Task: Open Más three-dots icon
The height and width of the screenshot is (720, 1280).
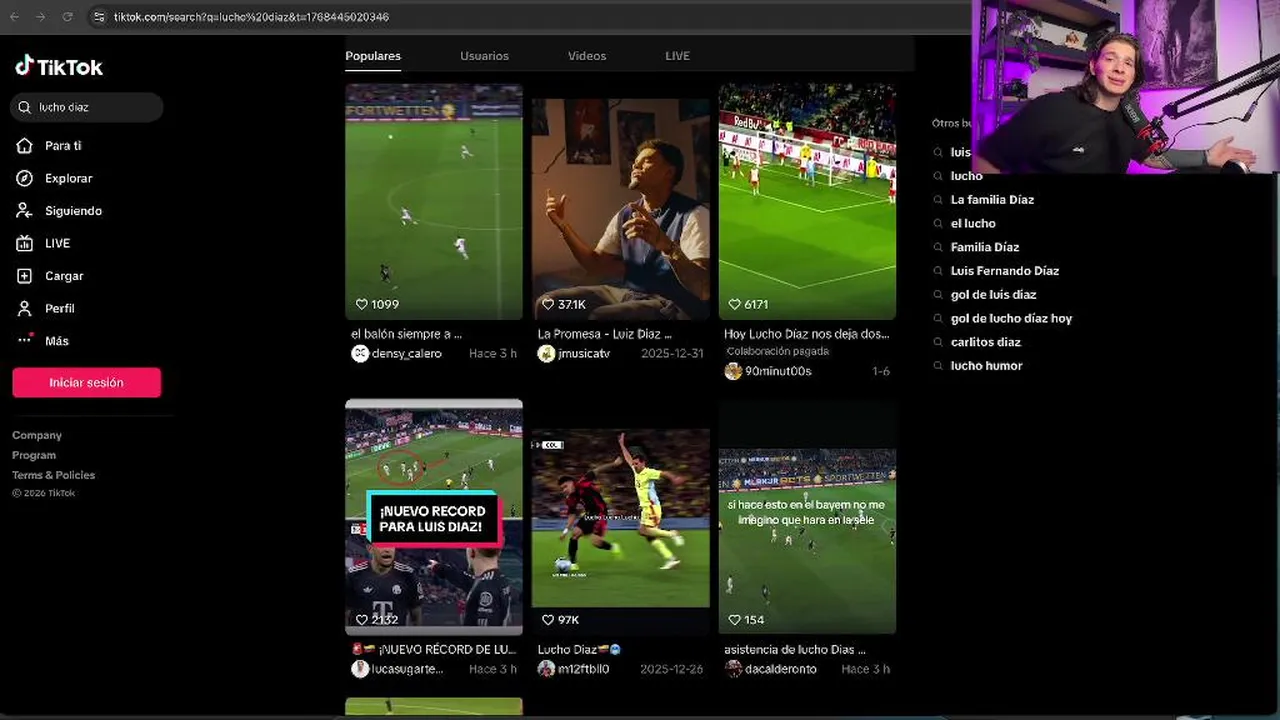Action: click(x=25, y=340)
